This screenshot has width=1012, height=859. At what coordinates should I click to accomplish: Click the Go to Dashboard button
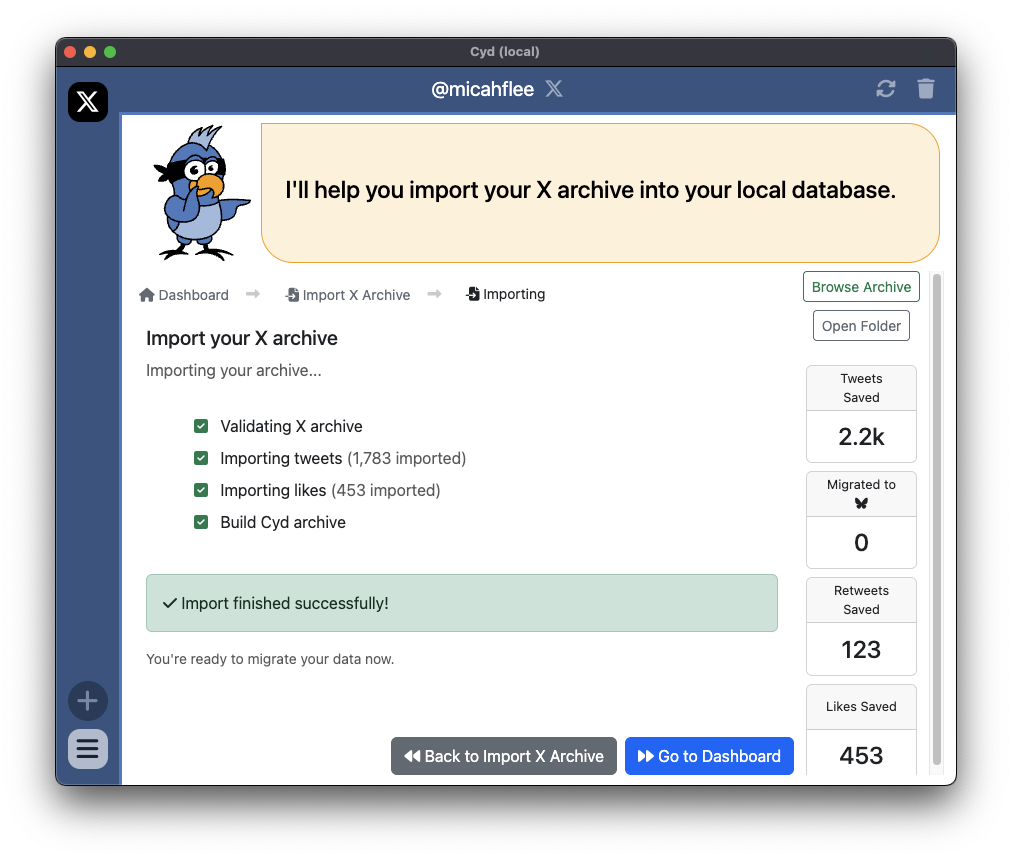709,756
